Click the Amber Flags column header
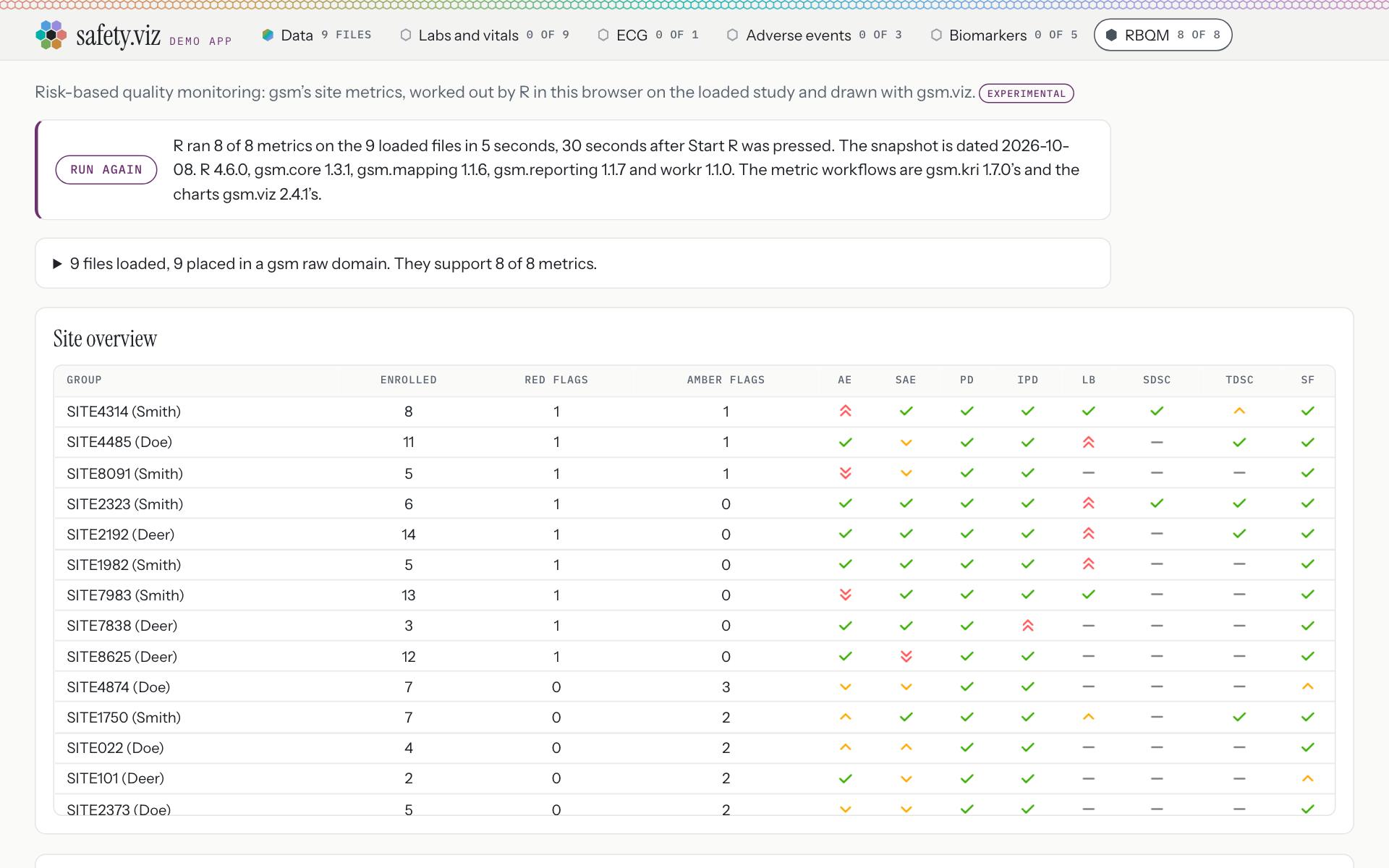 pyautogui.click(x=726, y=380)
